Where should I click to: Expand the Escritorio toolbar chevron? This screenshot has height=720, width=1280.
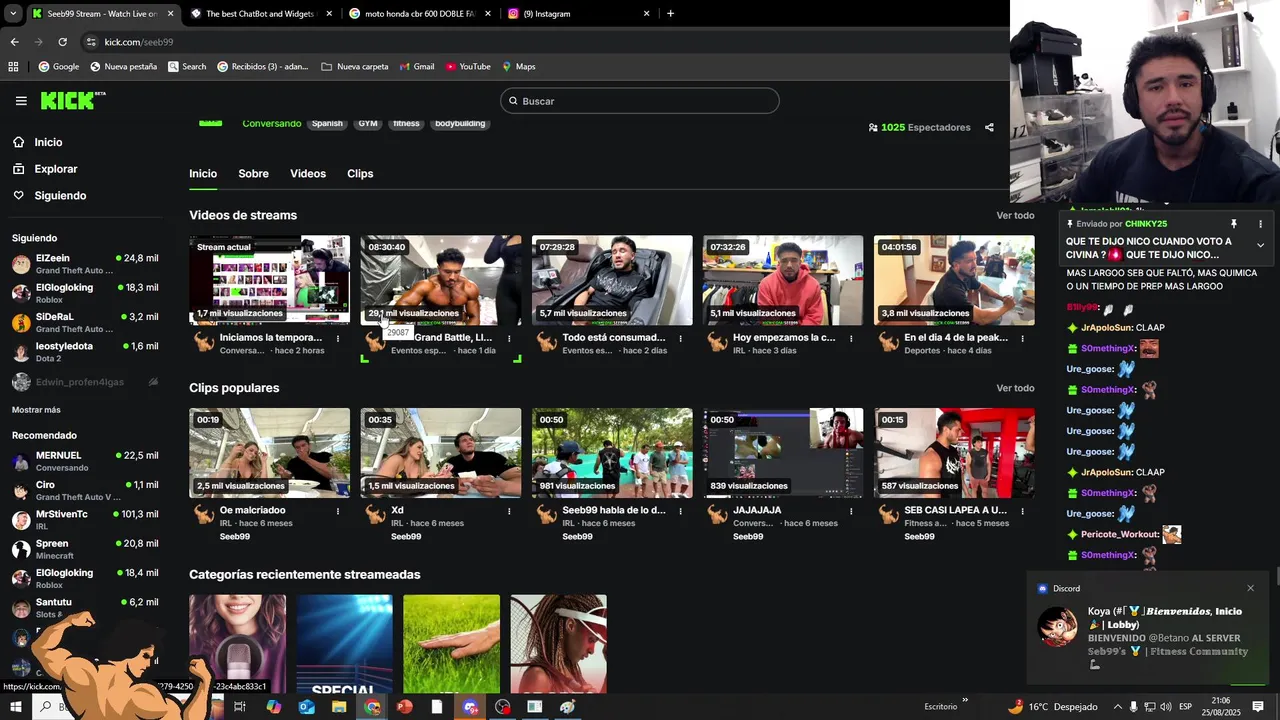coord(966,701)
